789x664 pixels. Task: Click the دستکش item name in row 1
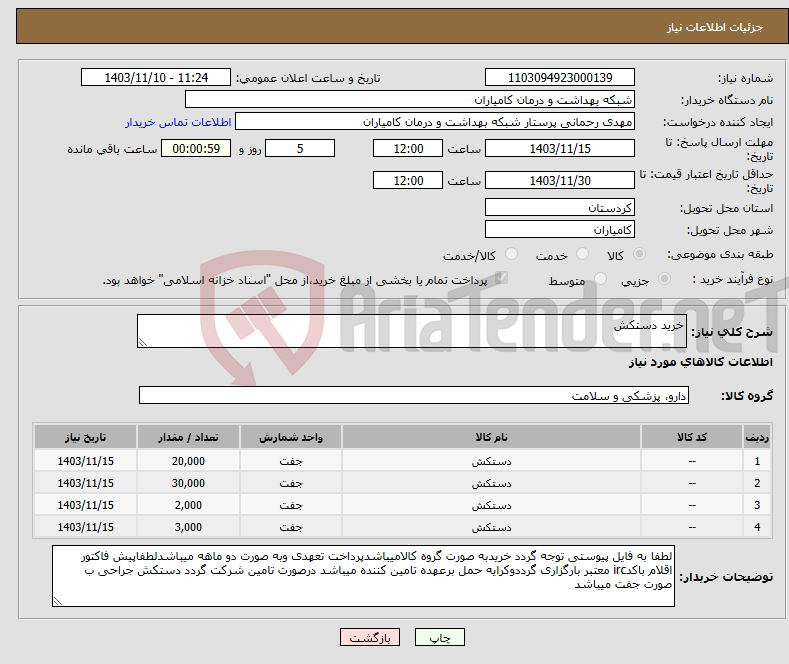(x=491, y=461)
